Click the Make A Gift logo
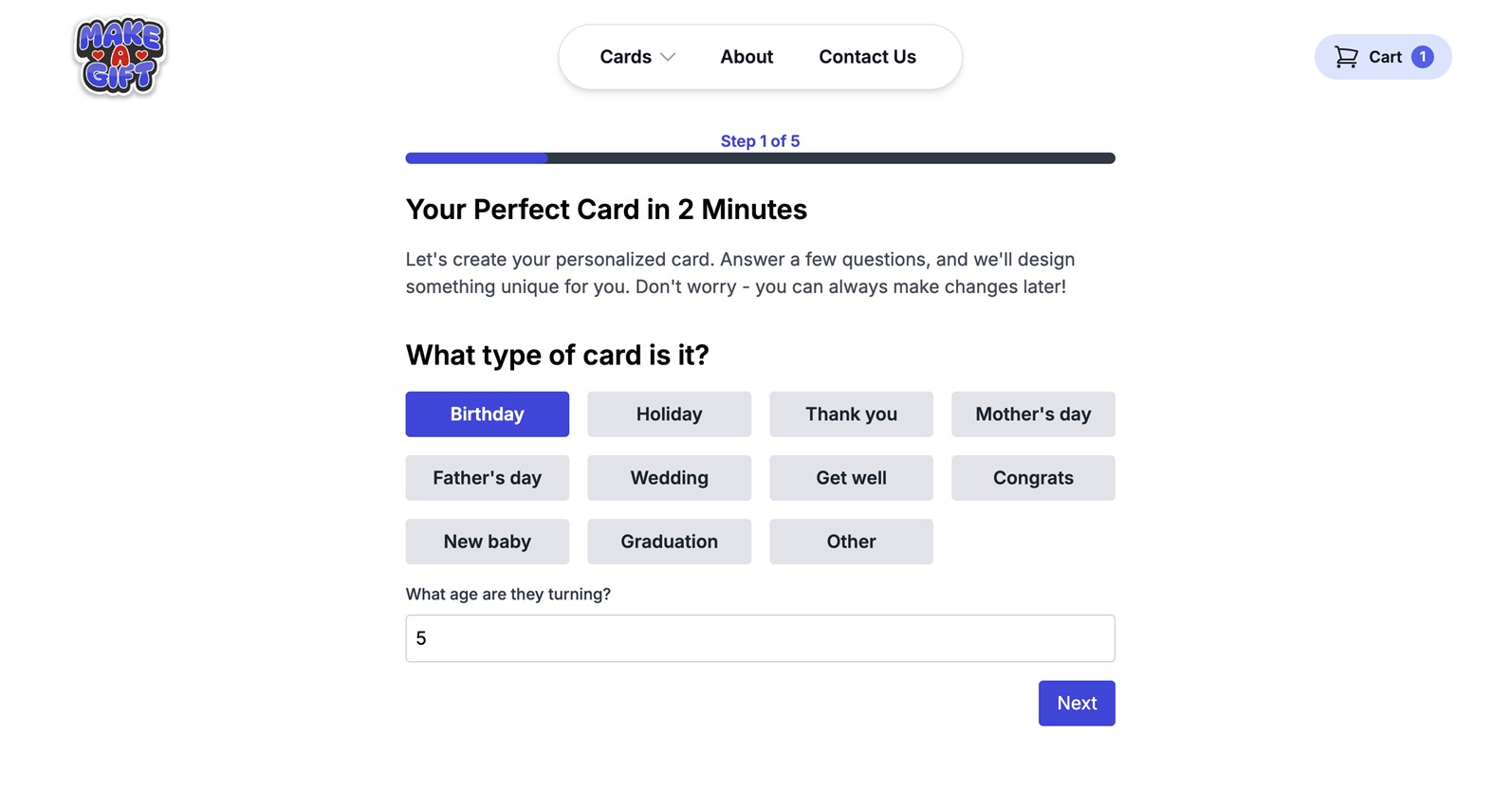Viewport: 1512px width, 808px height. coord(120,57)
